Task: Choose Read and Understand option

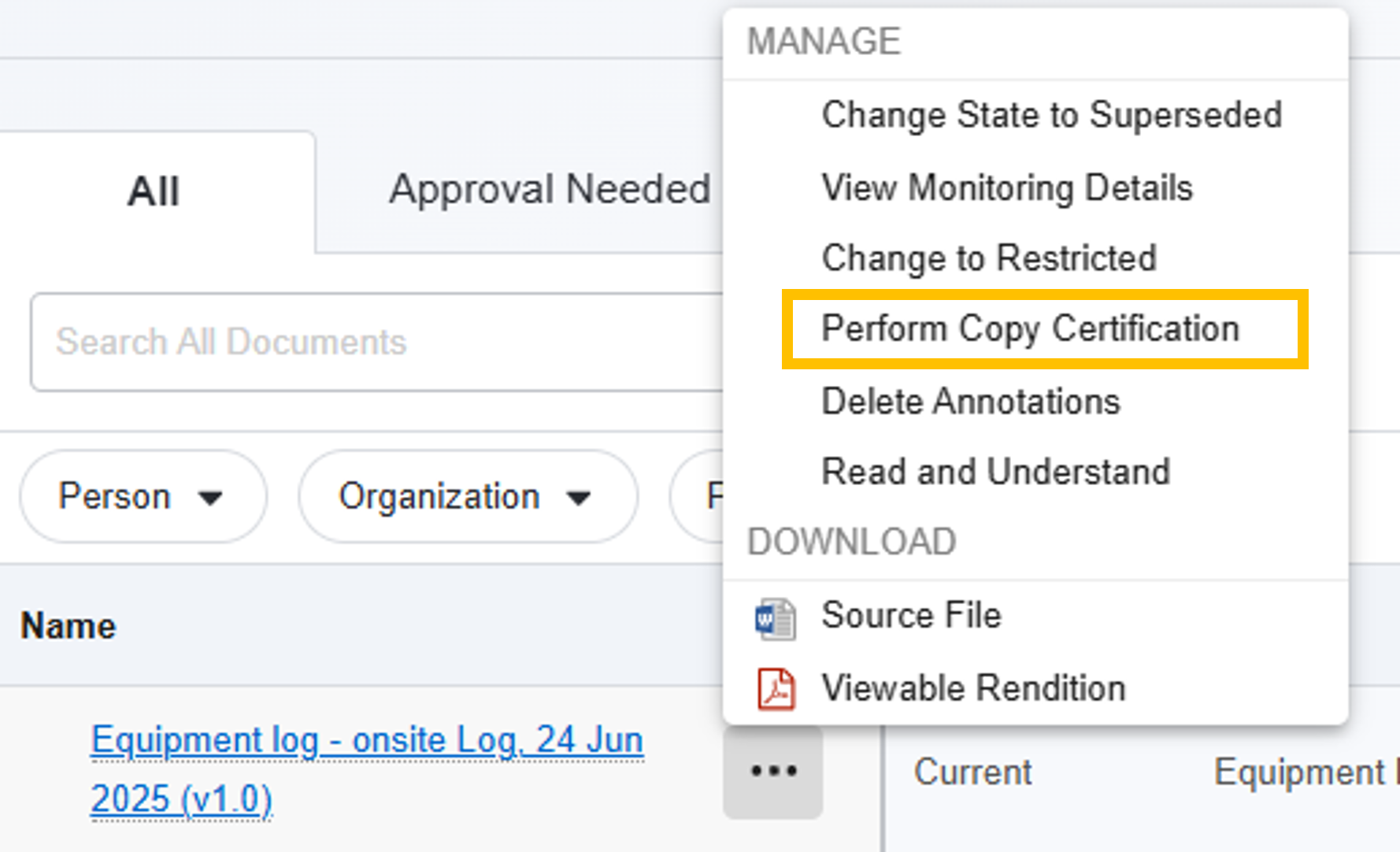Action: [x=995, y=472]
